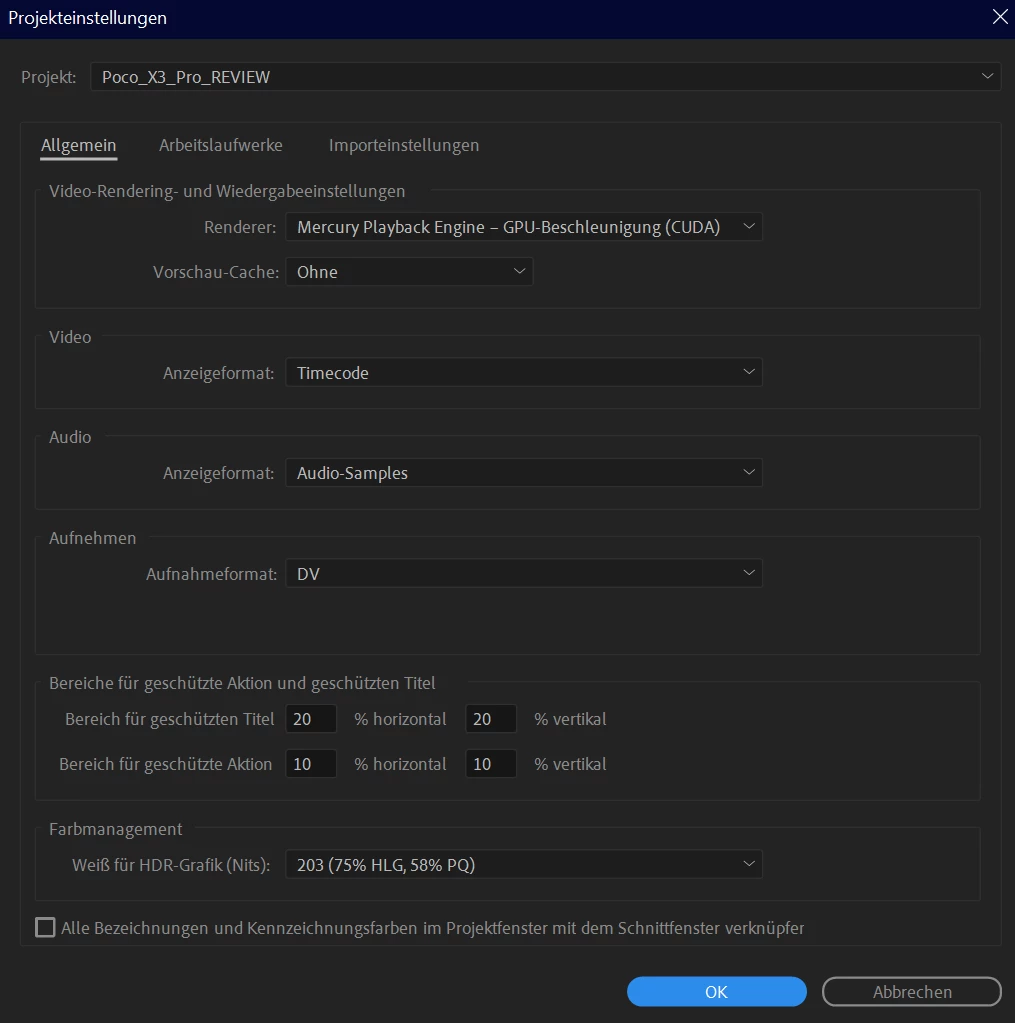Enable linking labels with Schnittfenster checkbox
Viewport: 1015px width, 1023px height.
(x=45, y=927)
